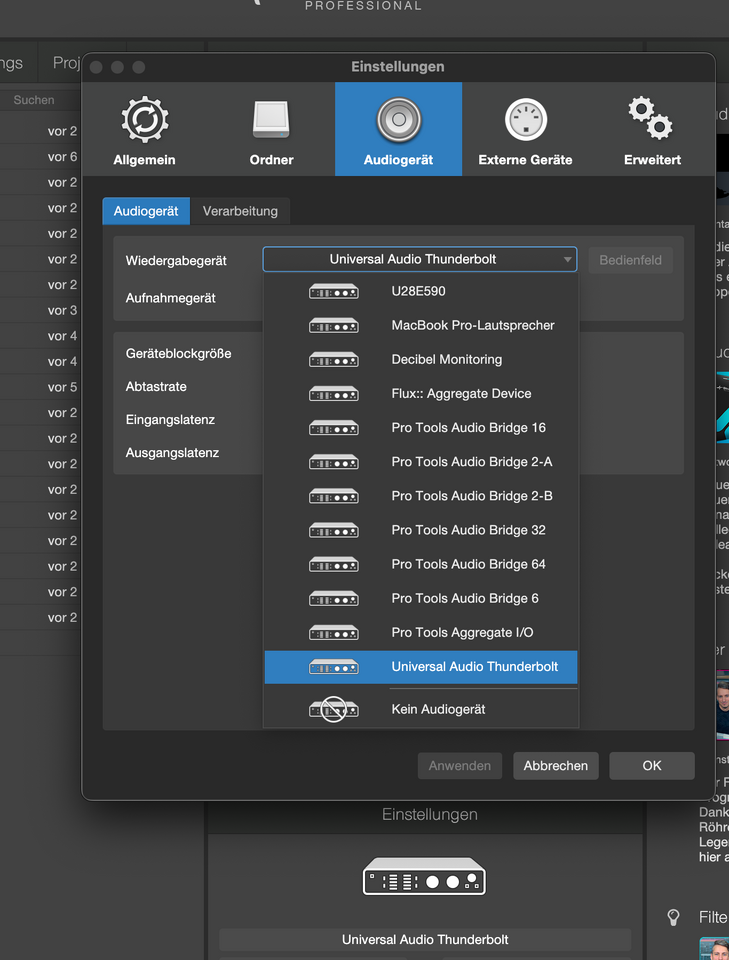Confirm settings with OK button
This screenshot has width=729, height=960.
pos(652,766)
